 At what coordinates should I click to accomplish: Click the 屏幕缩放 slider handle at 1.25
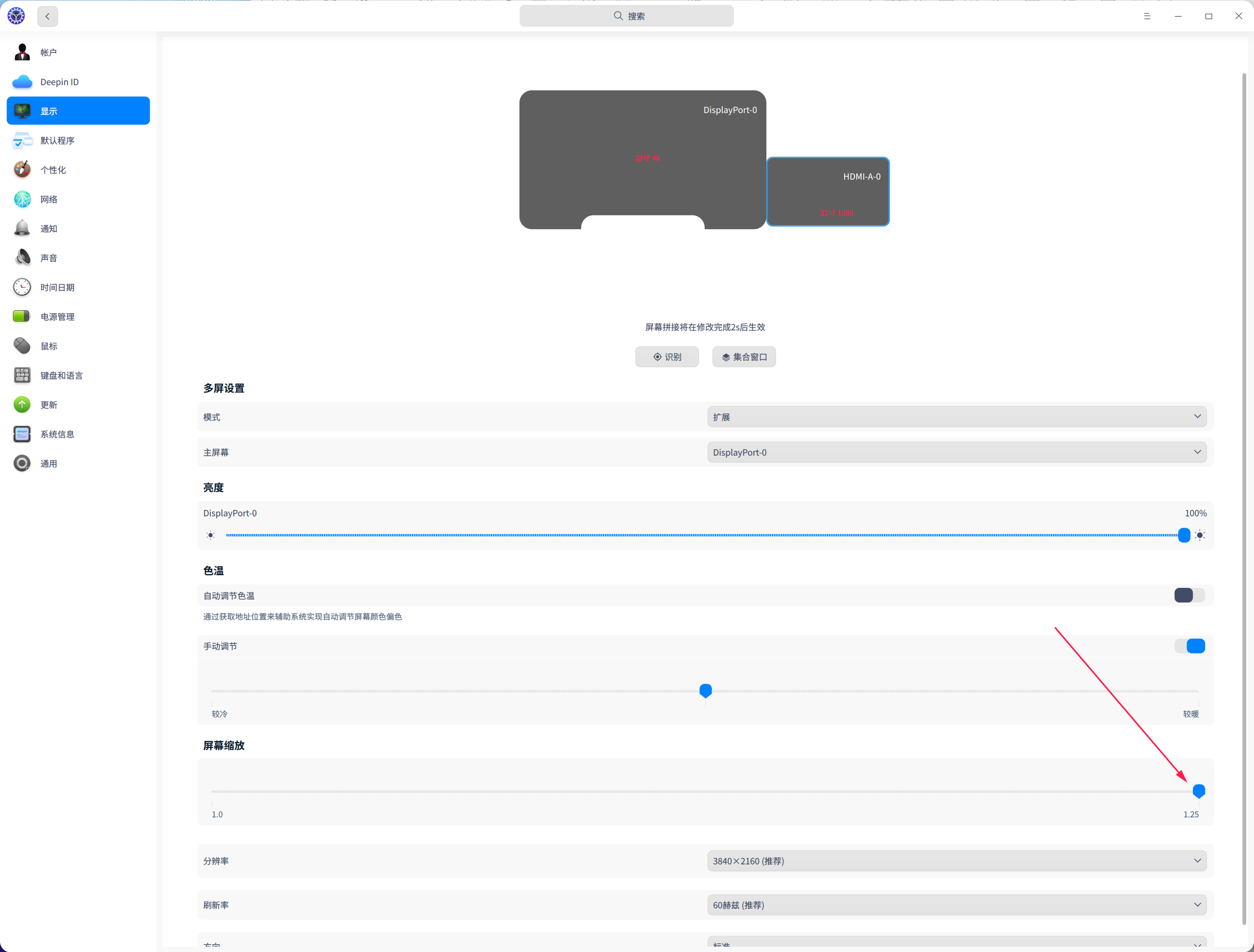coord(1199,790)
